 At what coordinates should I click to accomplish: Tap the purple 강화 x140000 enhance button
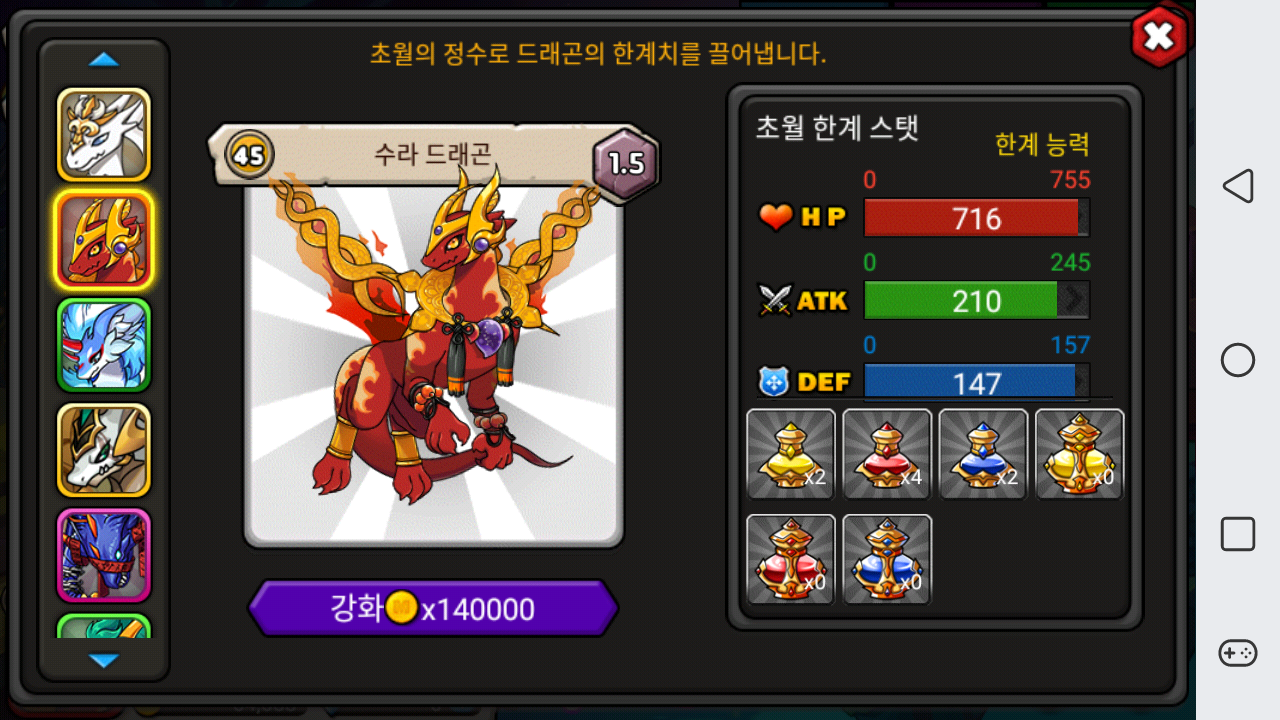(433, 608)
